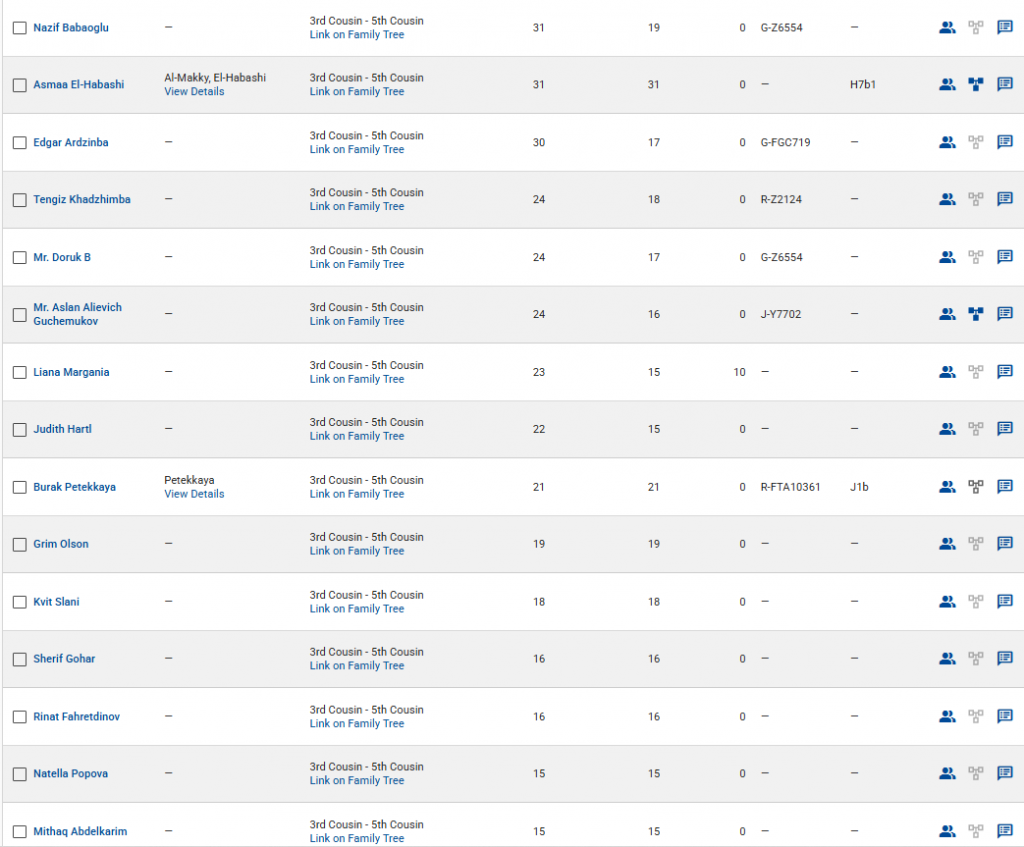Open Burak Petekkaya's family tree icon
1024x847 pixels.
tap(976, 487)
